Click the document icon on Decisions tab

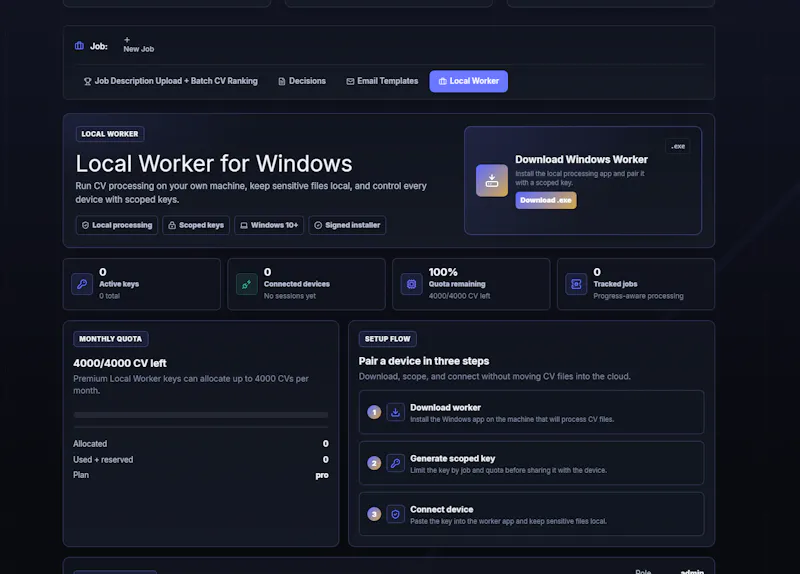(282, 82)
